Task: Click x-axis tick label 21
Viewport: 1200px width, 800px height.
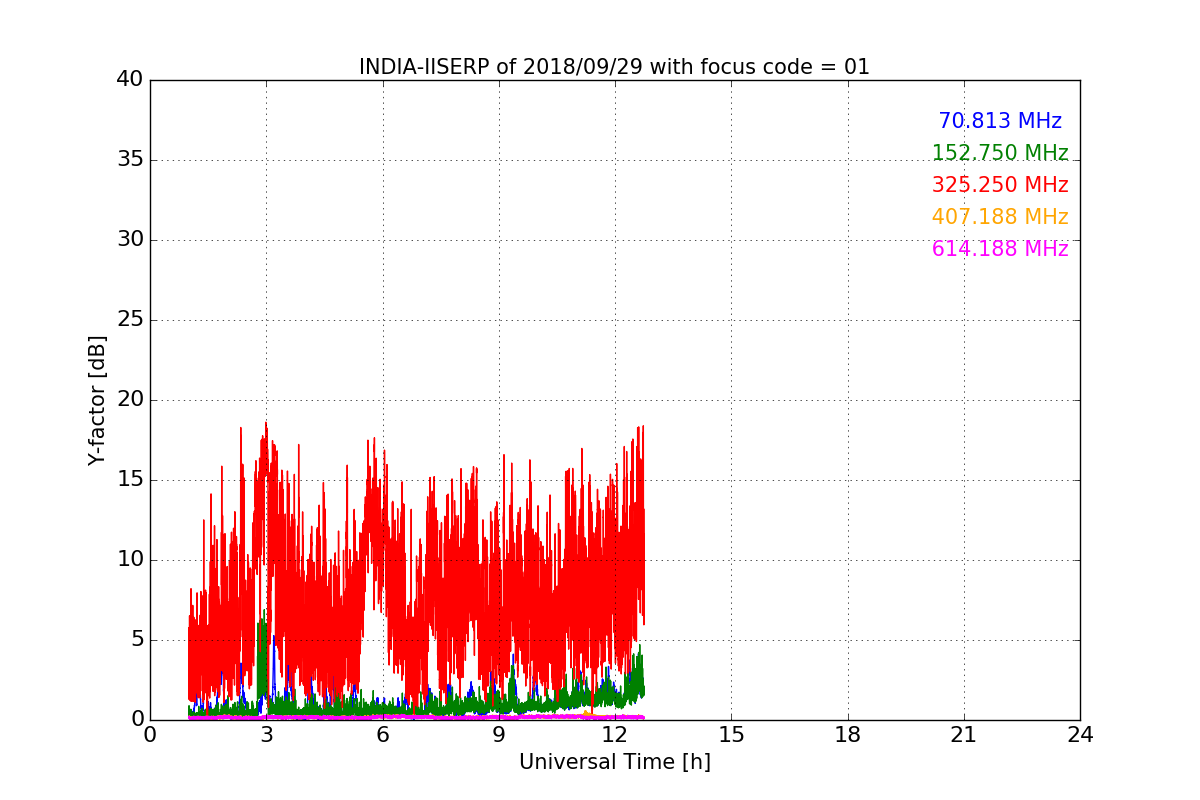Action: (964, 735)
